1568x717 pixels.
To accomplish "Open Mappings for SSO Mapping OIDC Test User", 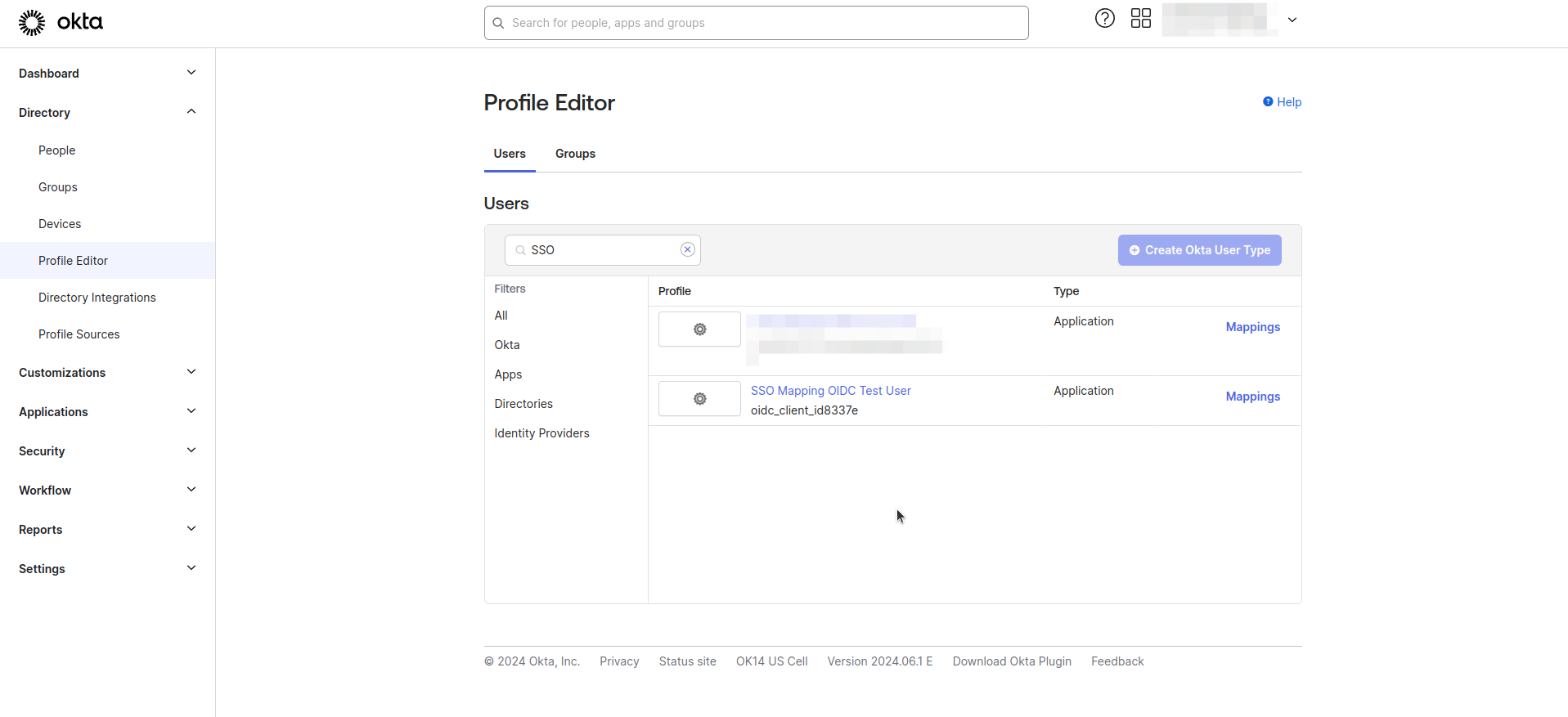I will (x=1252, y=397).
